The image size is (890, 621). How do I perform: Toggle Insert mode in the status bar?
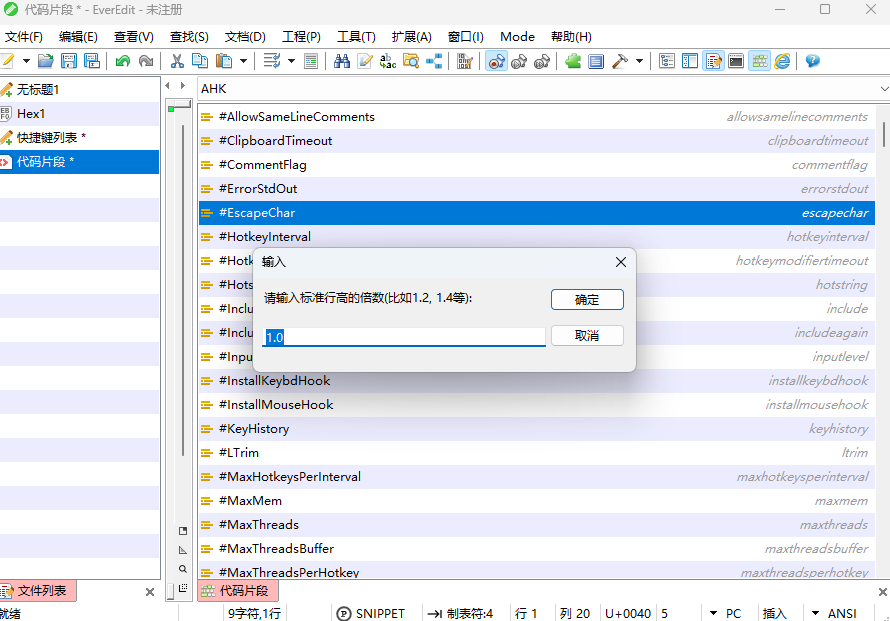[774, 613]
